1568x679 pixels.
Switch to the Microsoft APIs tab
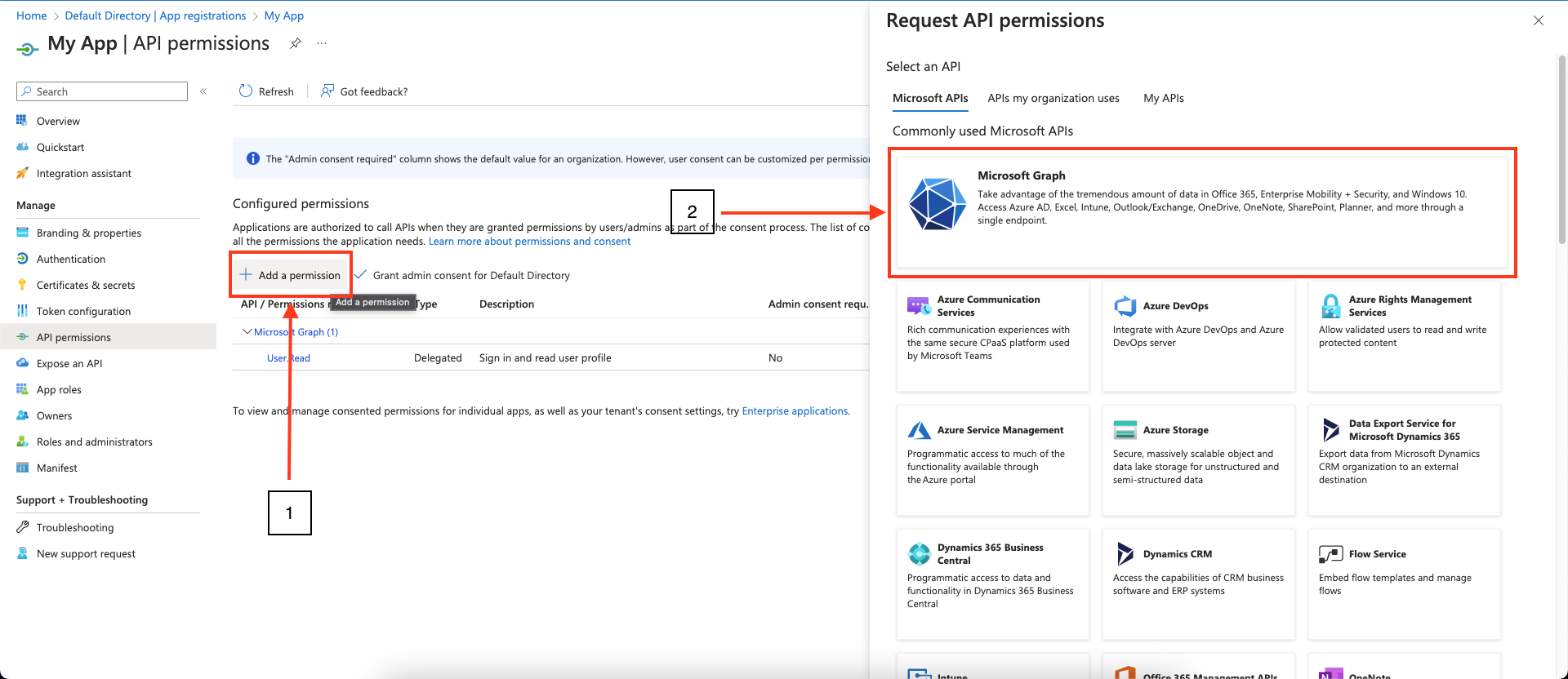coord(930,98)
